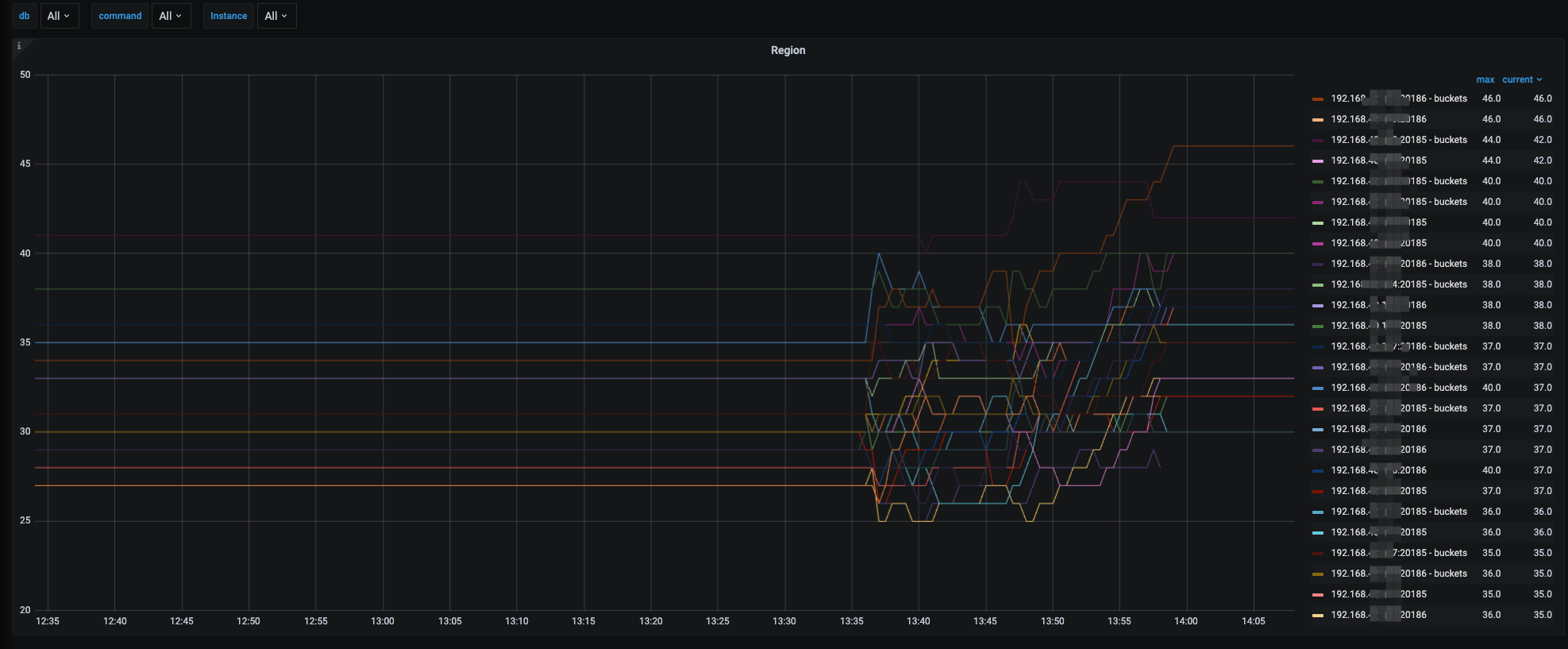1568x649 pixels.
Task: Click the brown swatch of top legend series
Action: [x=1318, y=99]
